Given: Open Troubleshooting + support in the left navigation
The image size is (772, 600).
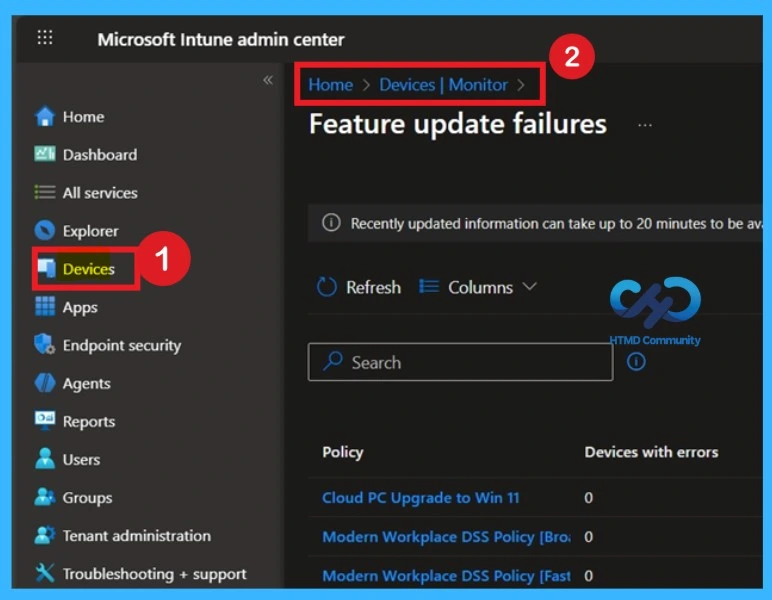Looking at the screenshot, I should pyautogui.click(x=155, y=574).
